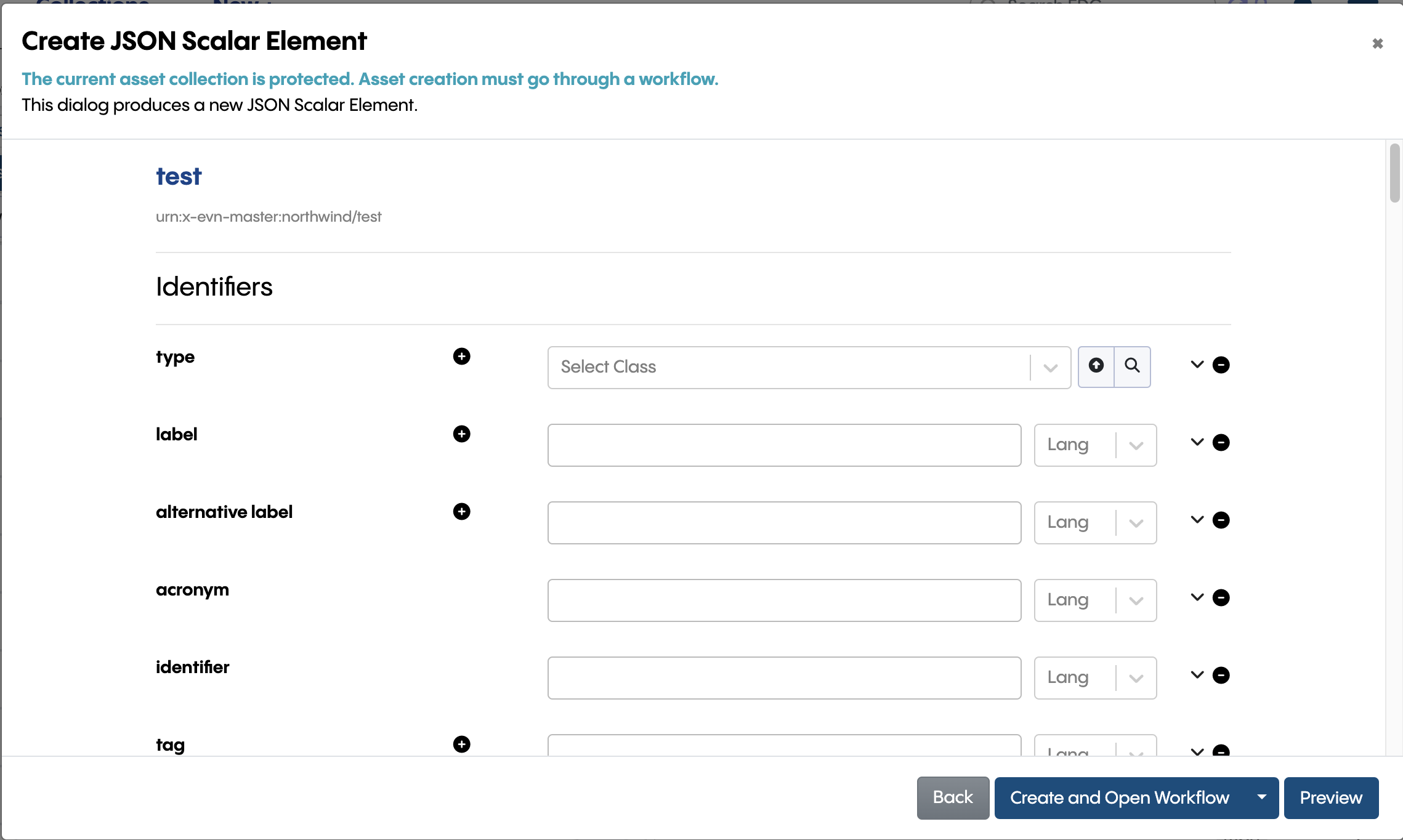The width and height of the screenshot is (1403, 840).
Task: Click the search icon beside Select Class
Action: tap(1132, 366)
